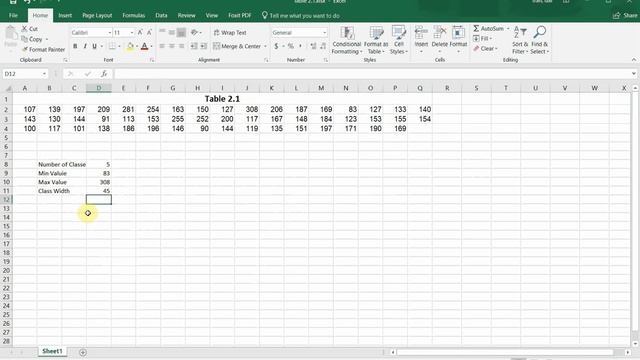The height and width of the screenshot is (360, 640).
Task: Click the Orientation text angle icon
Action: [195, 32]
